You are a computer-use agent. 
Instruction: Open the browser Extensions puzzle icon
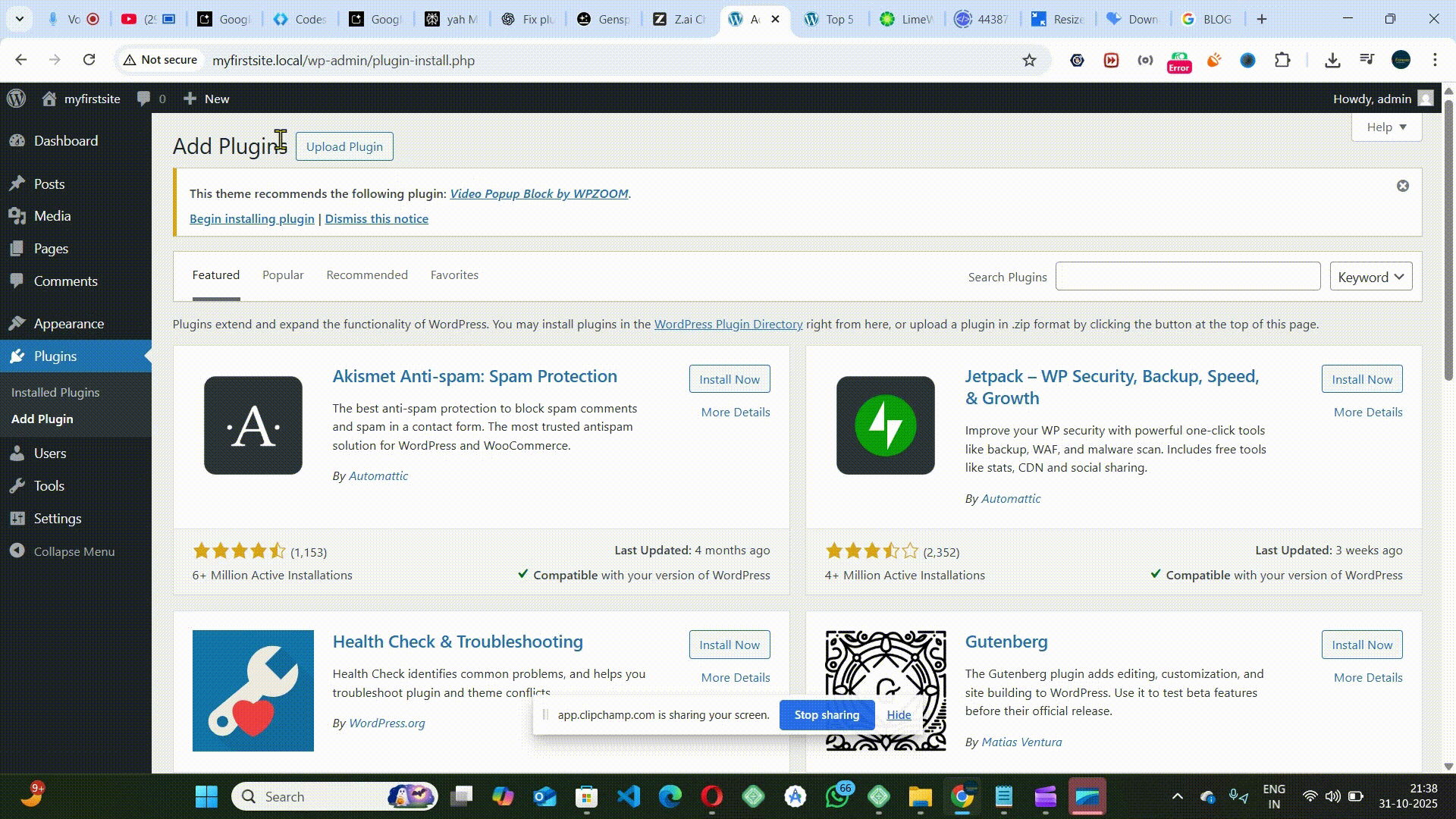pyautogui.click(x=1282, y=60)
